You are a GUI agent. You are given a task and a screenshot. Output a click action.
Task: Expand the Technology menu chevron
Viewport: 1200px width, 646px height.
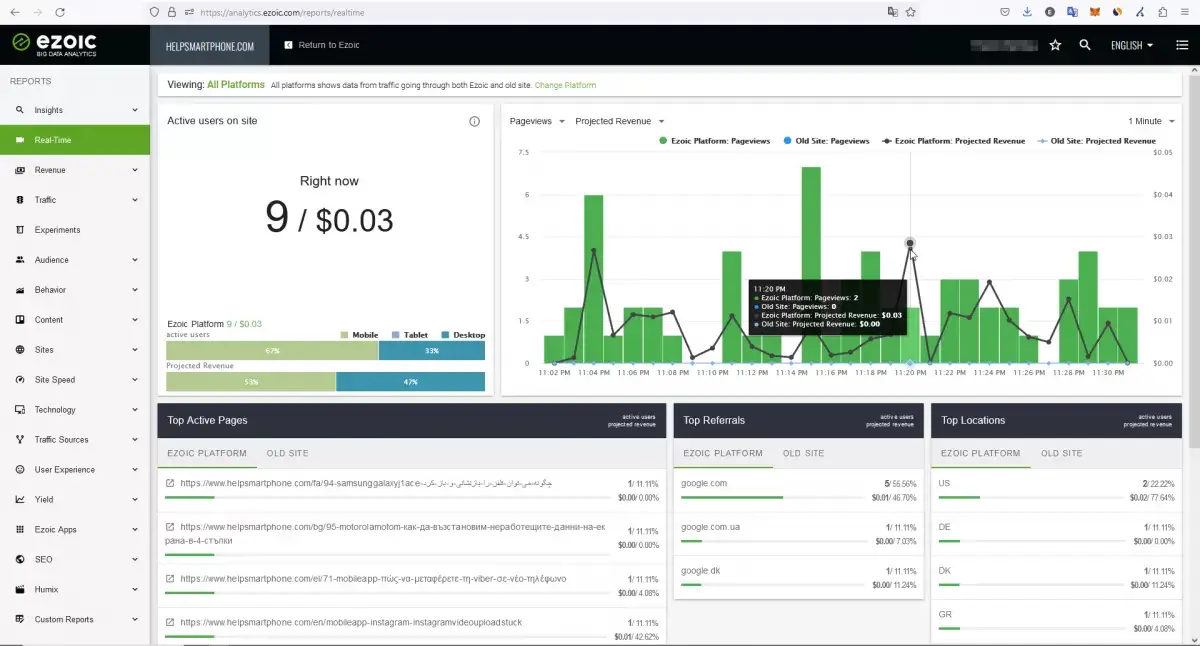(x=135, y=410)
